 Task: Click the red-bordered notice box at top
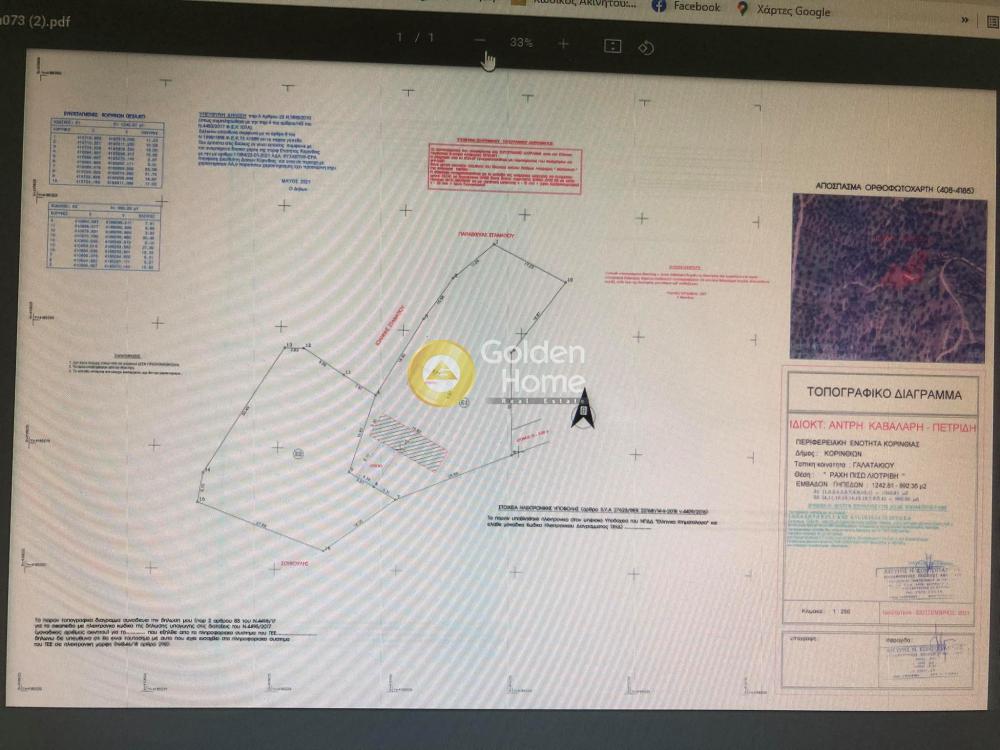(x=491, y=165)
